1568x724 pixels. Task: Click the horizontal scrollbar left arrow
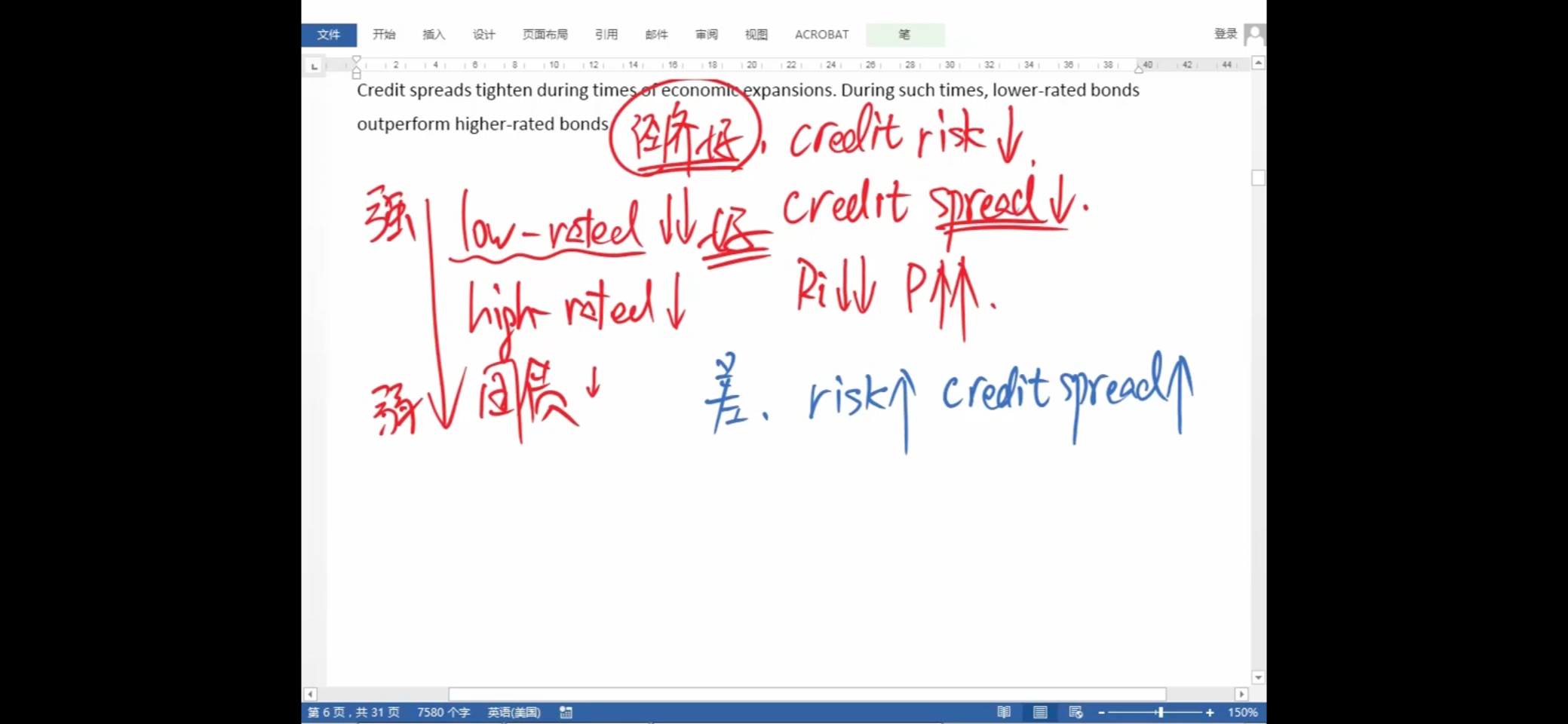pyautogui.click(x=310, y=694)
